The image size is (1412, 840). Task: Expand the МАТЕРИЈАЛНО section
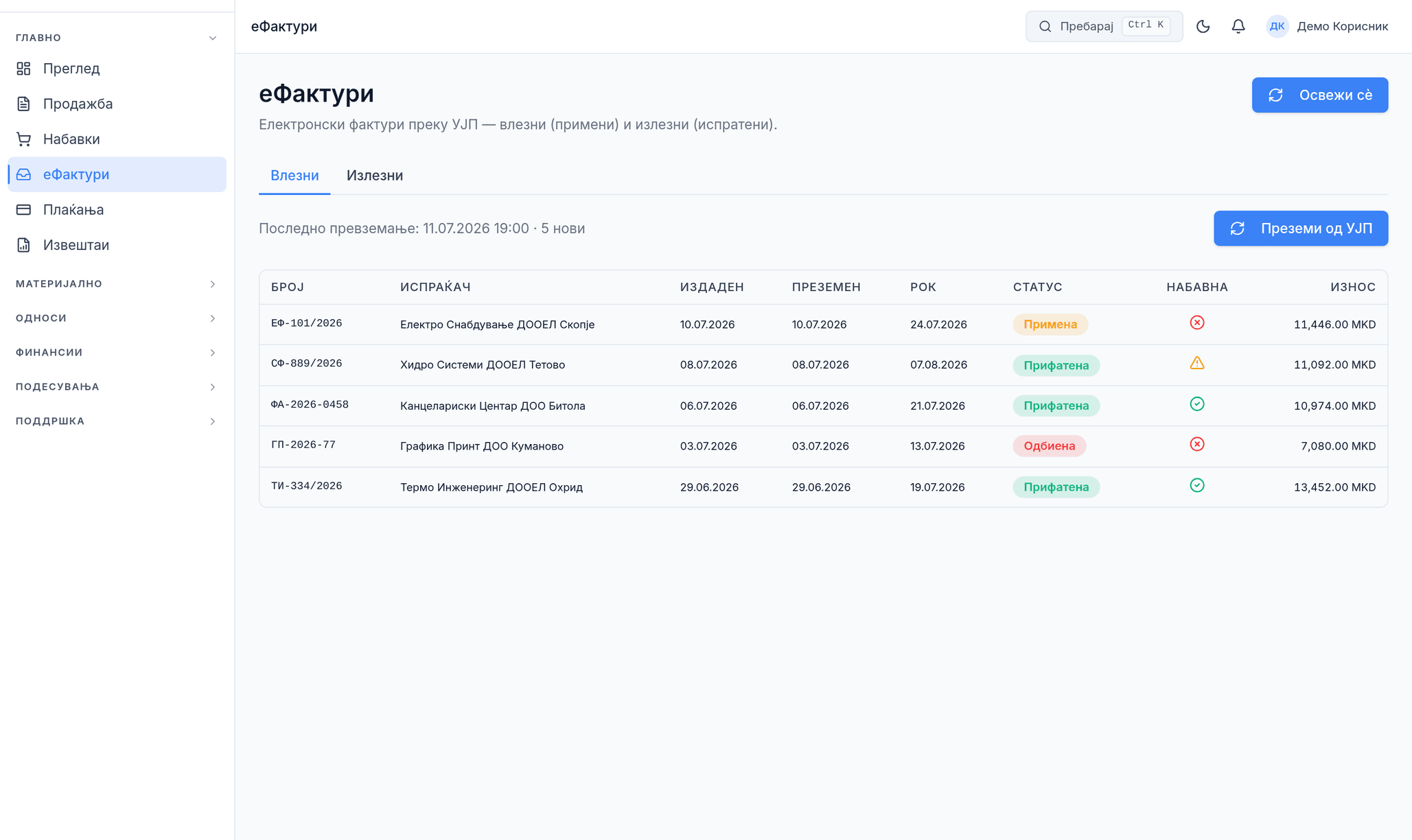(x=117, y=284)
